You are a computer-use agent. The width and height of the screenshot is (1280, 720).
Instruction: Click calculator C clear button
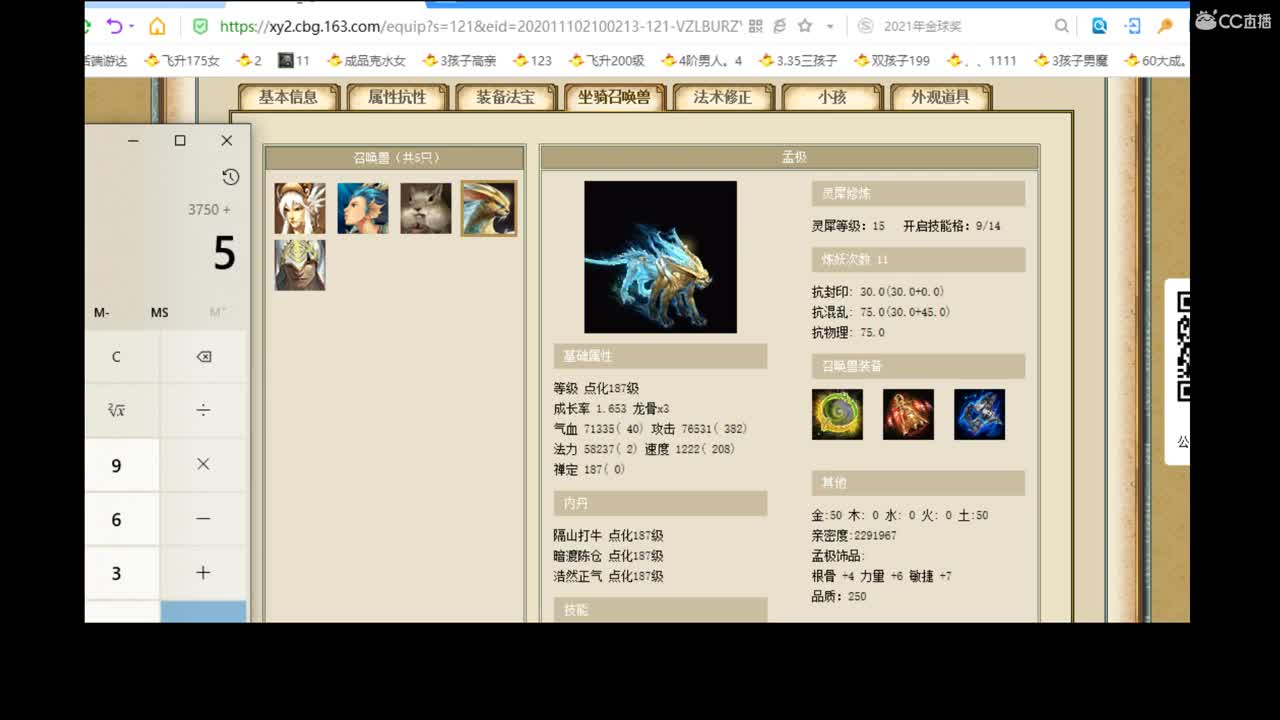116,356
